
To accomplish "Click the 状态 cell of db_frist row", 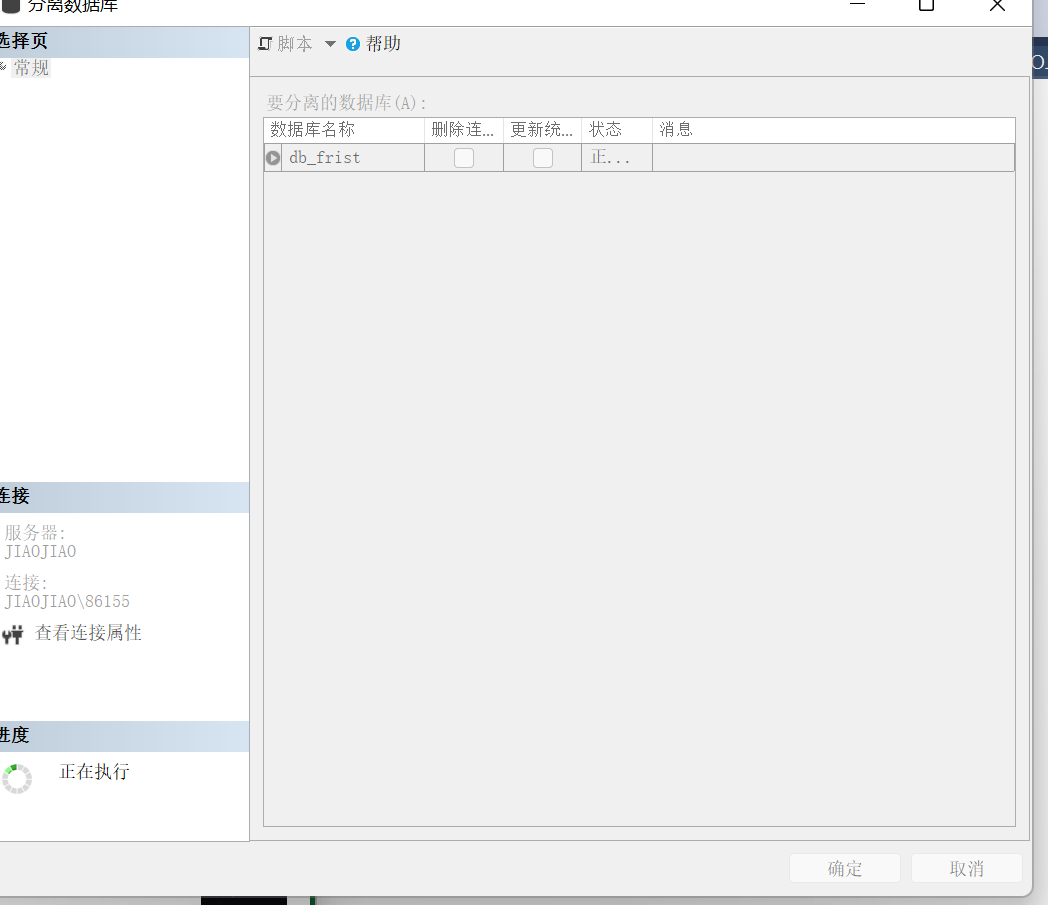I will 617,158.
